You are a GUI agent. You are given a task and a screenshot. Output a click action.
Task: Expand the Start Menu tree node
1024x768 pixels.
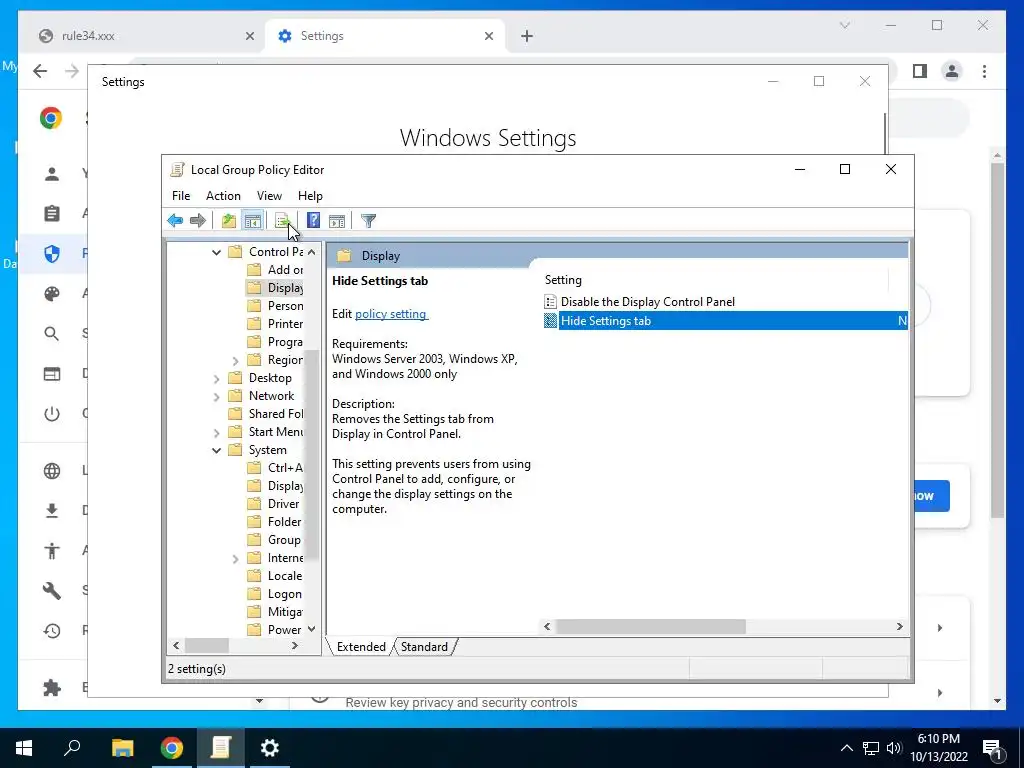[x=216, y=432]
